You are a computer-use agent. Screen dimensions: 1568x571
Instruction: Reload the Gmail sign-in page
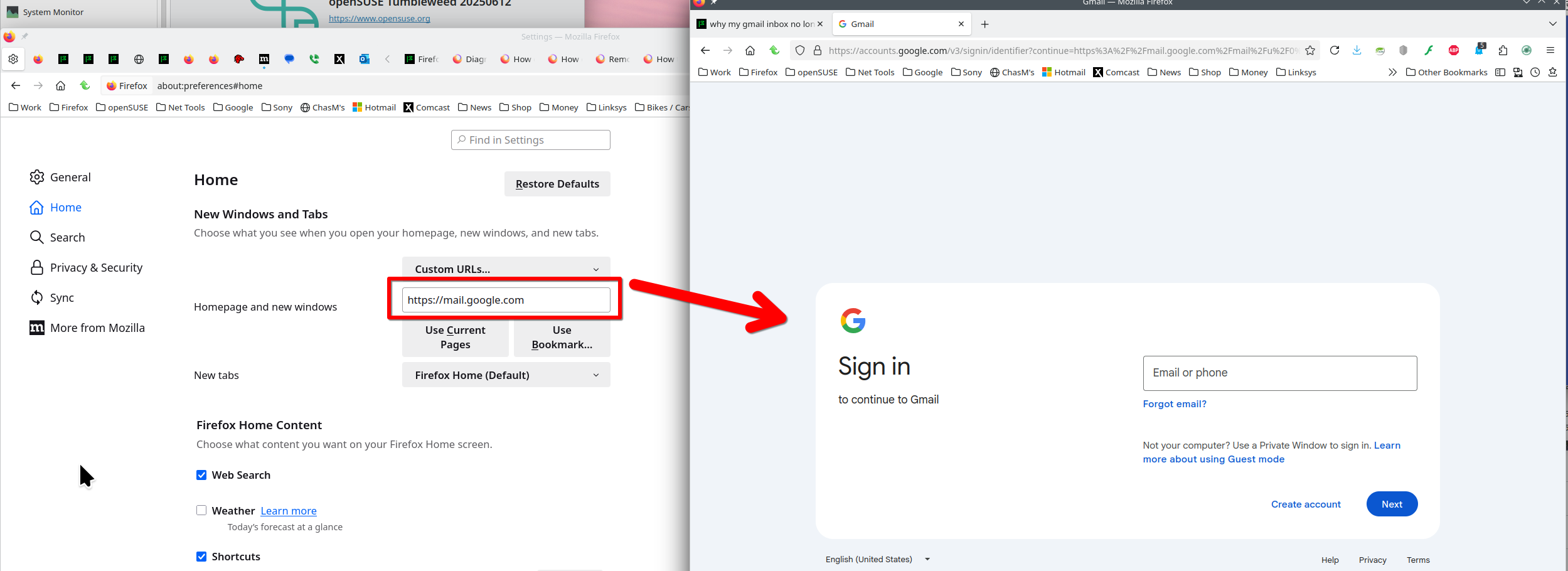1335,50
